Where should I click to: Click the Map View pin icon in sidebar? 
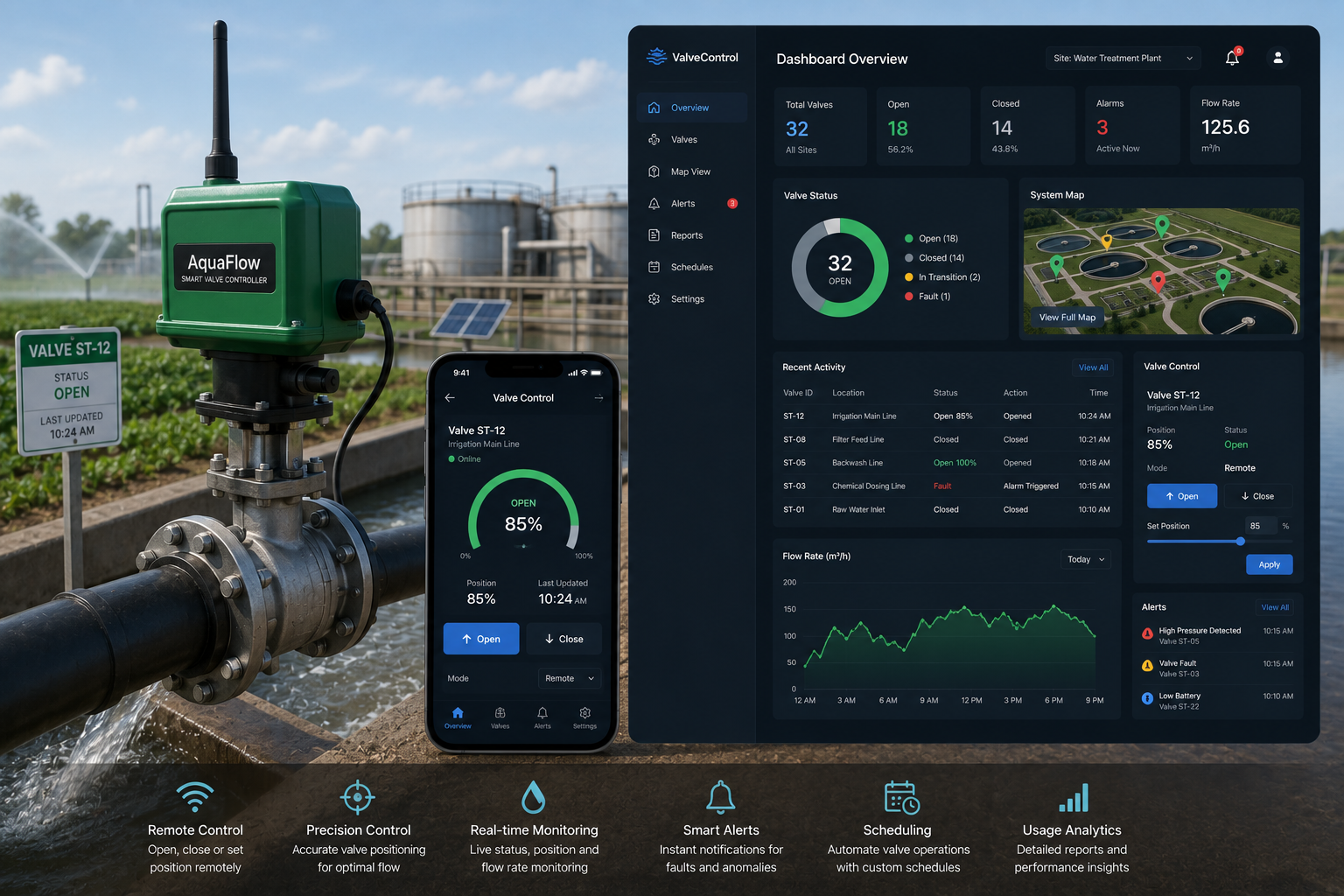(x=654, y=171)
